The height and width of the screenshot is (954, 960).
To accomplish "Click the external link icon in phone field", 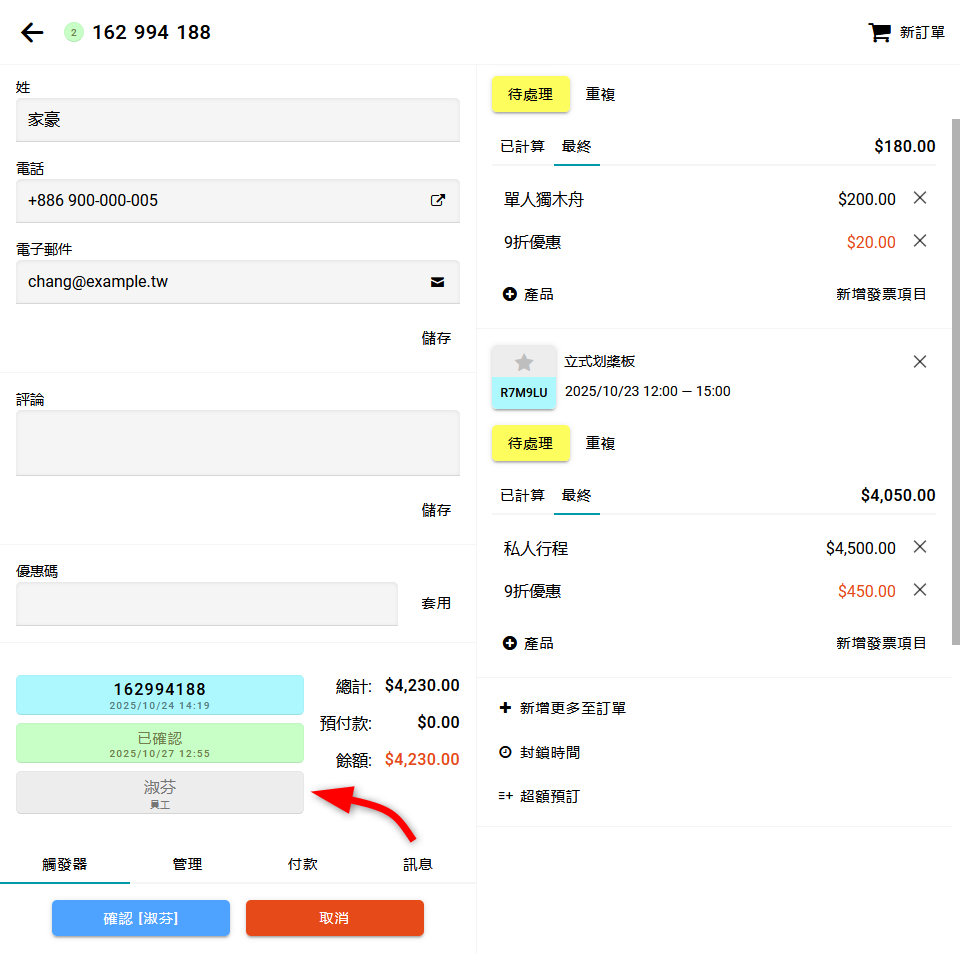I will pos(437,200).
